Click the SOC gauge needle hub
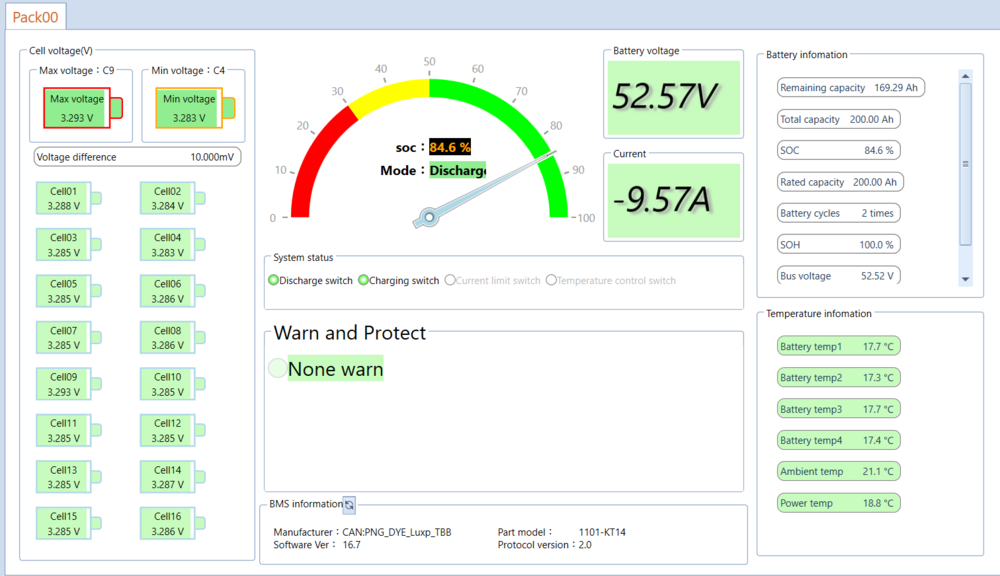The height and width of the screenshot is (576, 1000). [429, 218]
